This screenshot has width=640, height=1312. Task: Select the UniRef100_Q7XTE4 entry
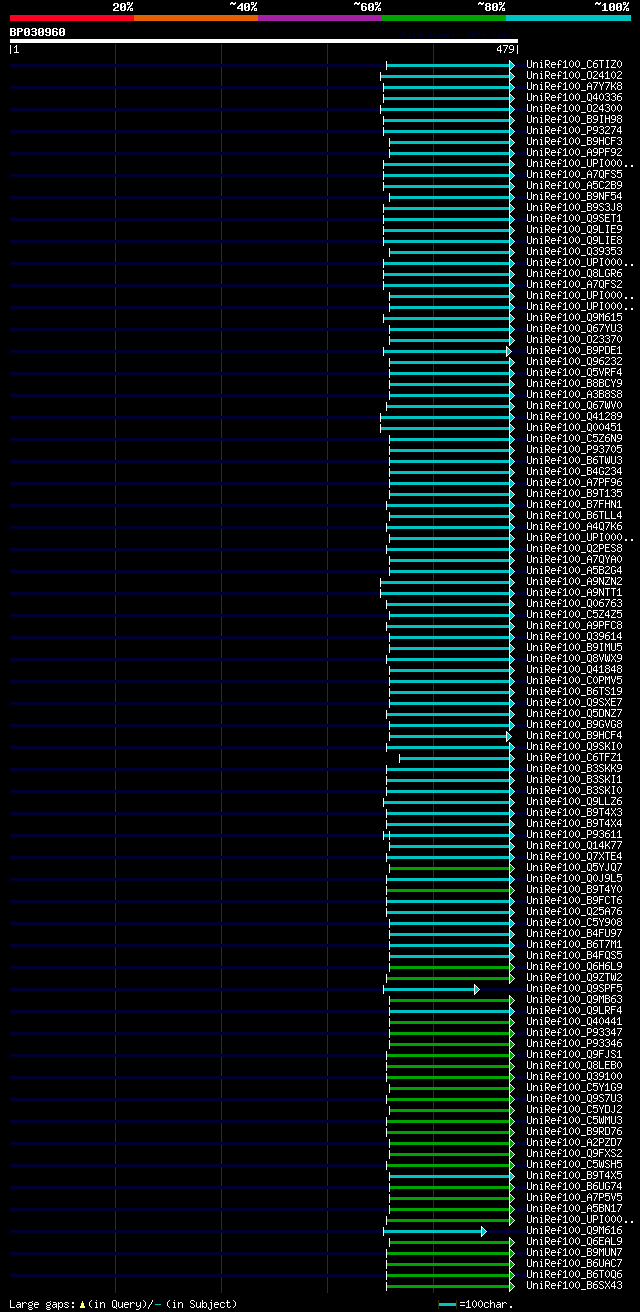click(x=574, y=857)
